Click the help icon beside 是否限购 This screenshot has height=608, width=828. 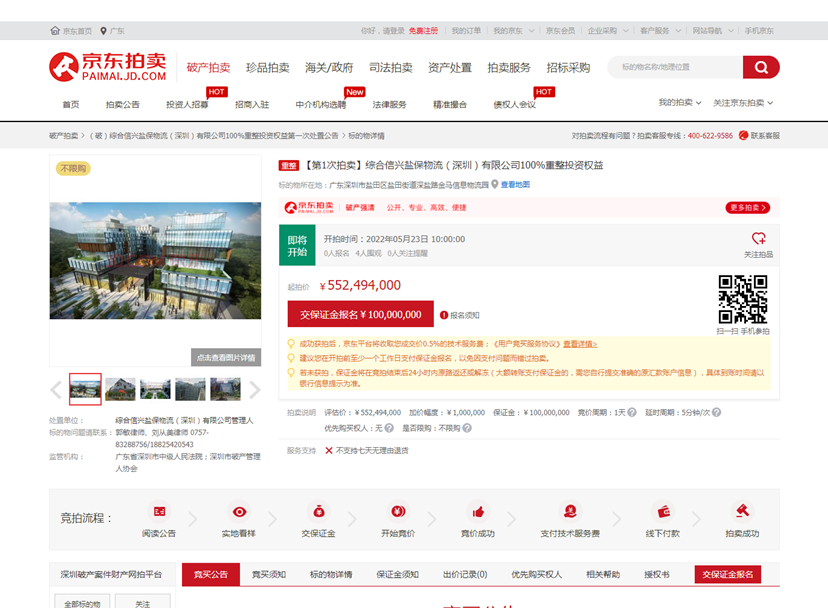coord(467,428)
